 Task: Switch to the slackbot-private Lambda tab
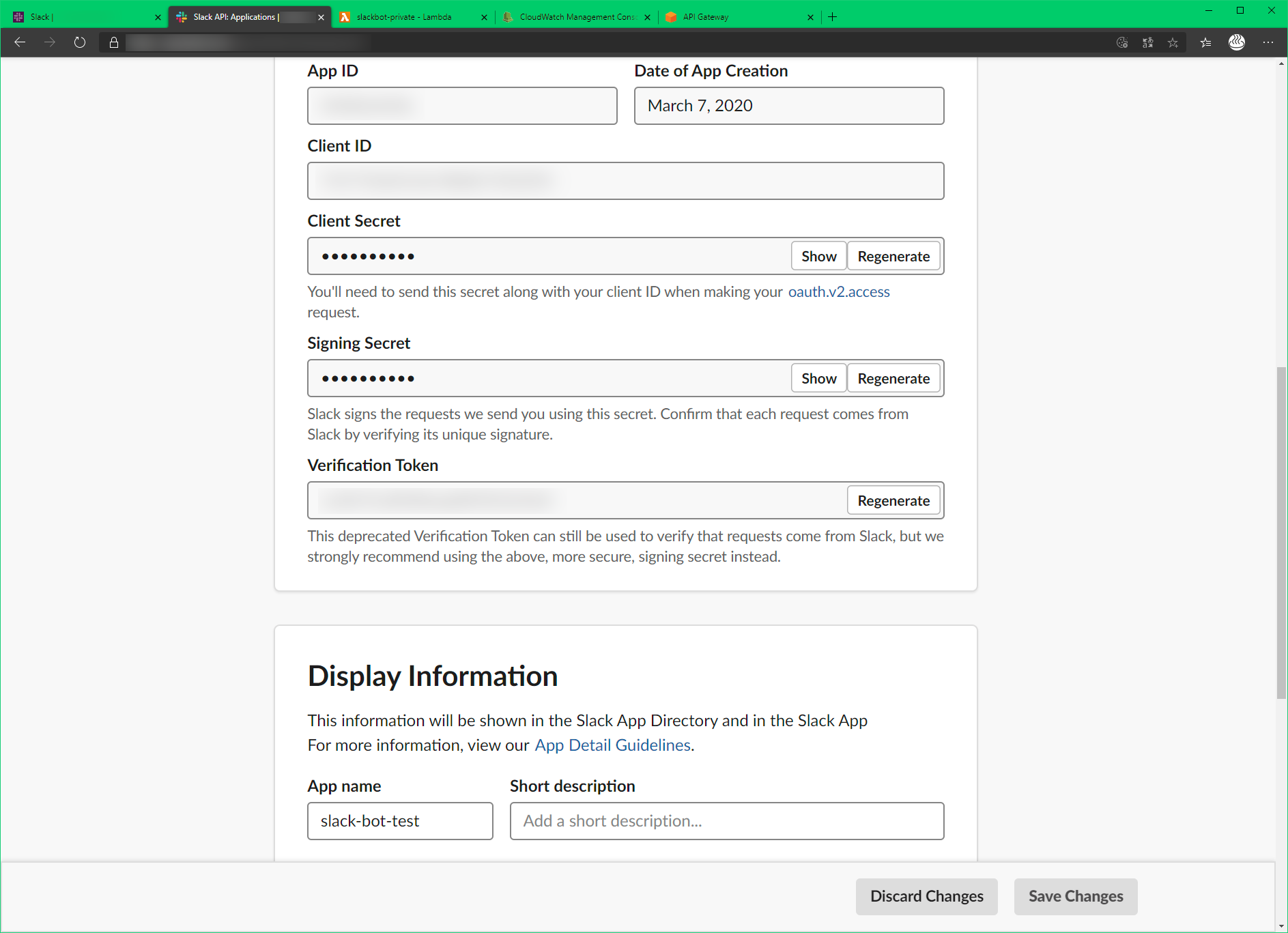click(403, 16)
